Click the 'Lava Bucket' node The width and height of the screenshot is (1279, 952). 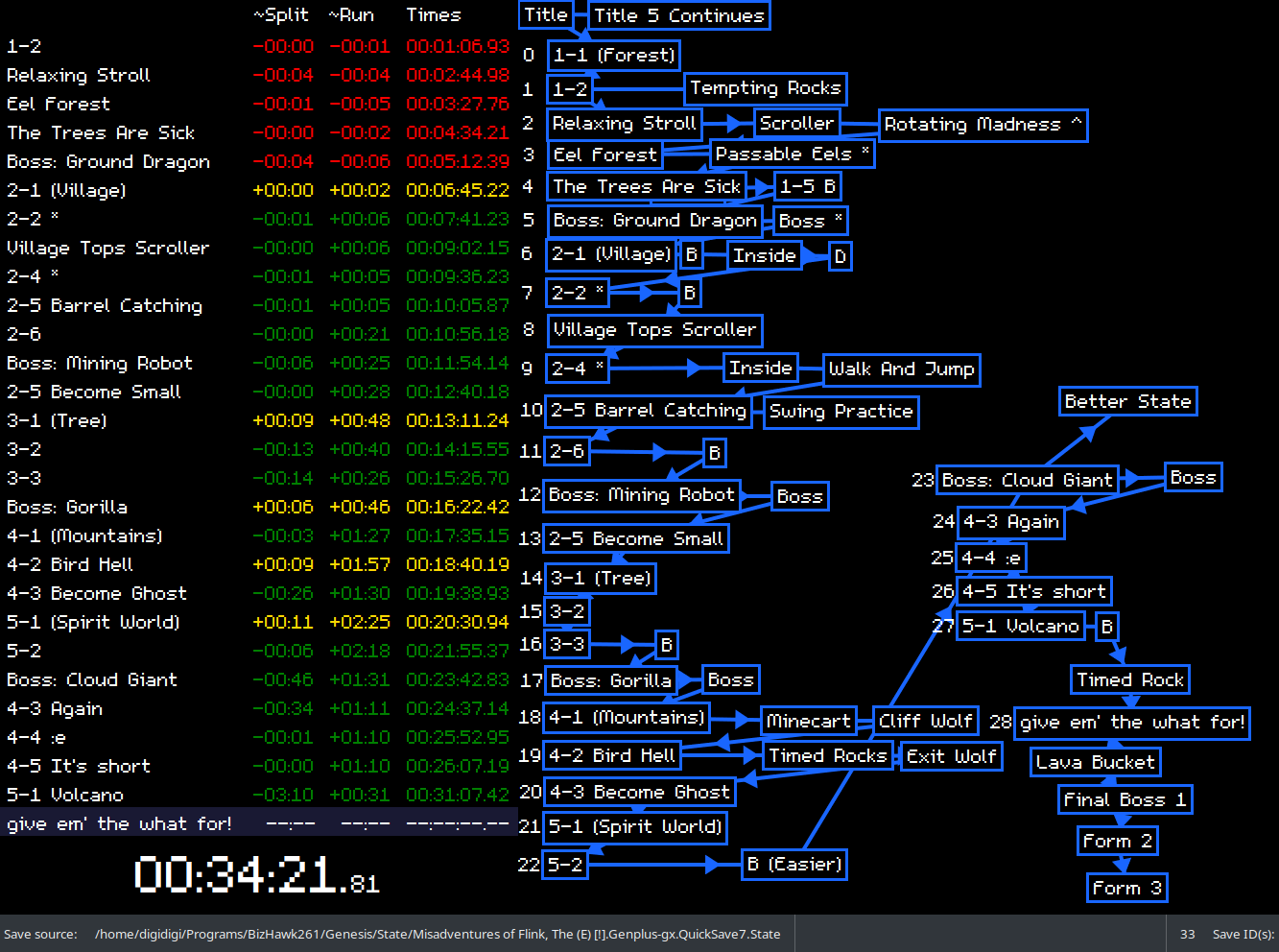coord(1095,763)
